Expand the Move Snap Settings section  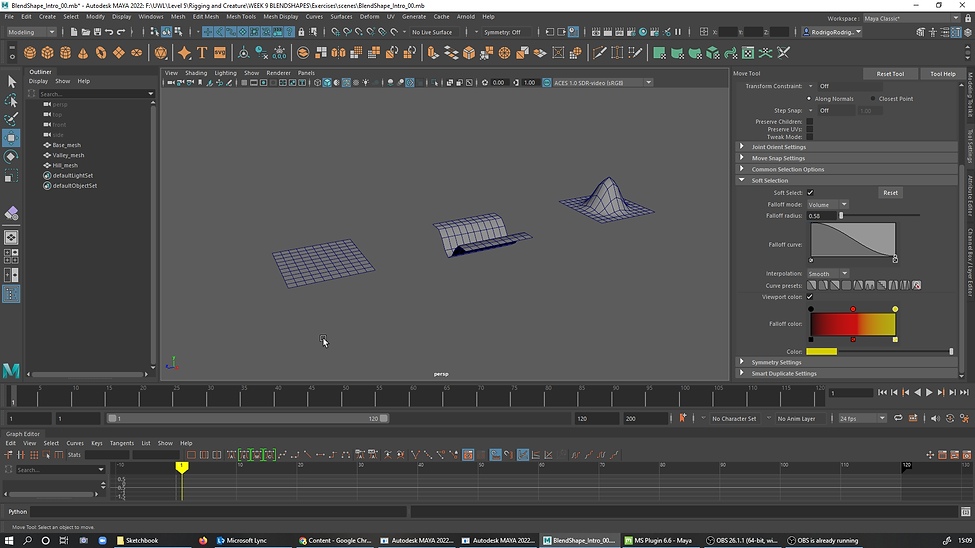click(847, 159)
